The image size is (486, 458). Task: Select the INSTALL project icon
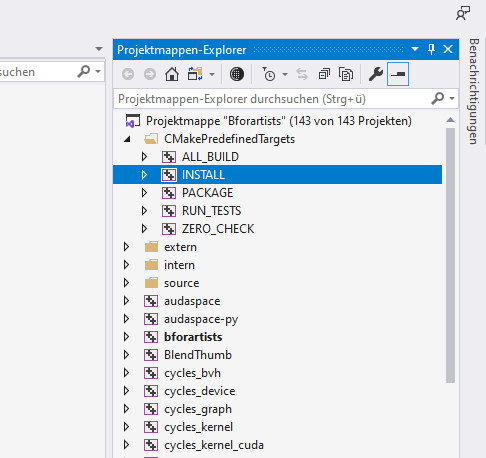tap(169, 175)
